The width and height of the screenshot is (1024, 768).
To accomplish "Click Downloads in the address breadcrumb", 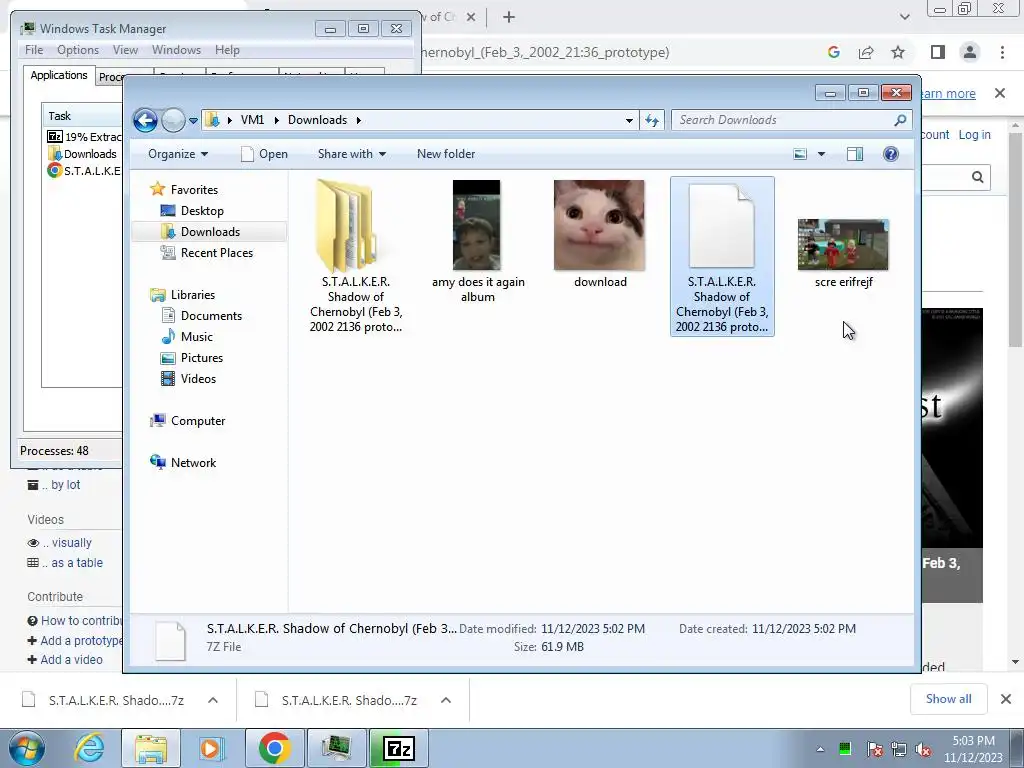I will (x=317, y=120).
